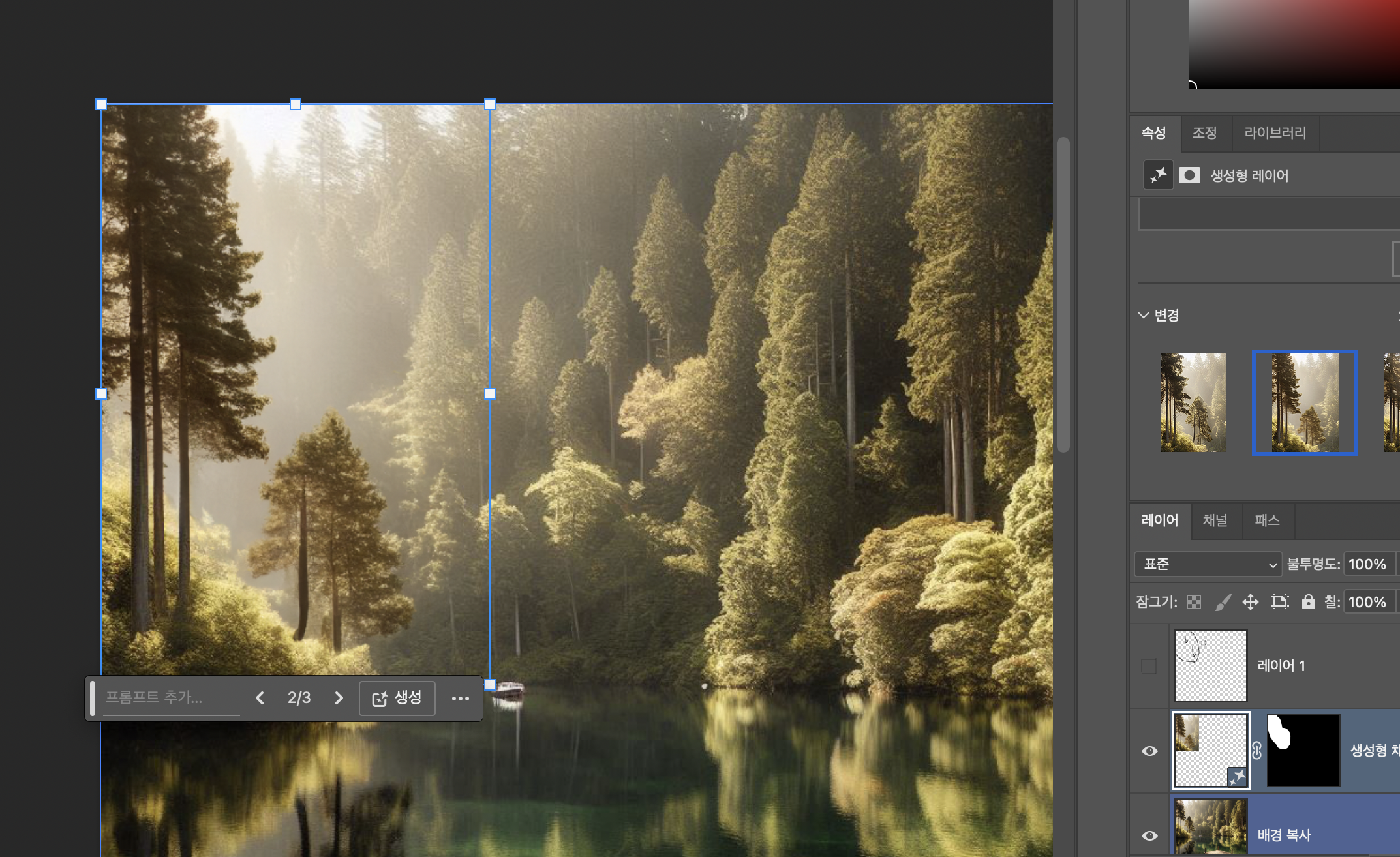Click the 프롬프트 추가 prompt field
The image size is (1400, 857).
[x=171, y=698]
